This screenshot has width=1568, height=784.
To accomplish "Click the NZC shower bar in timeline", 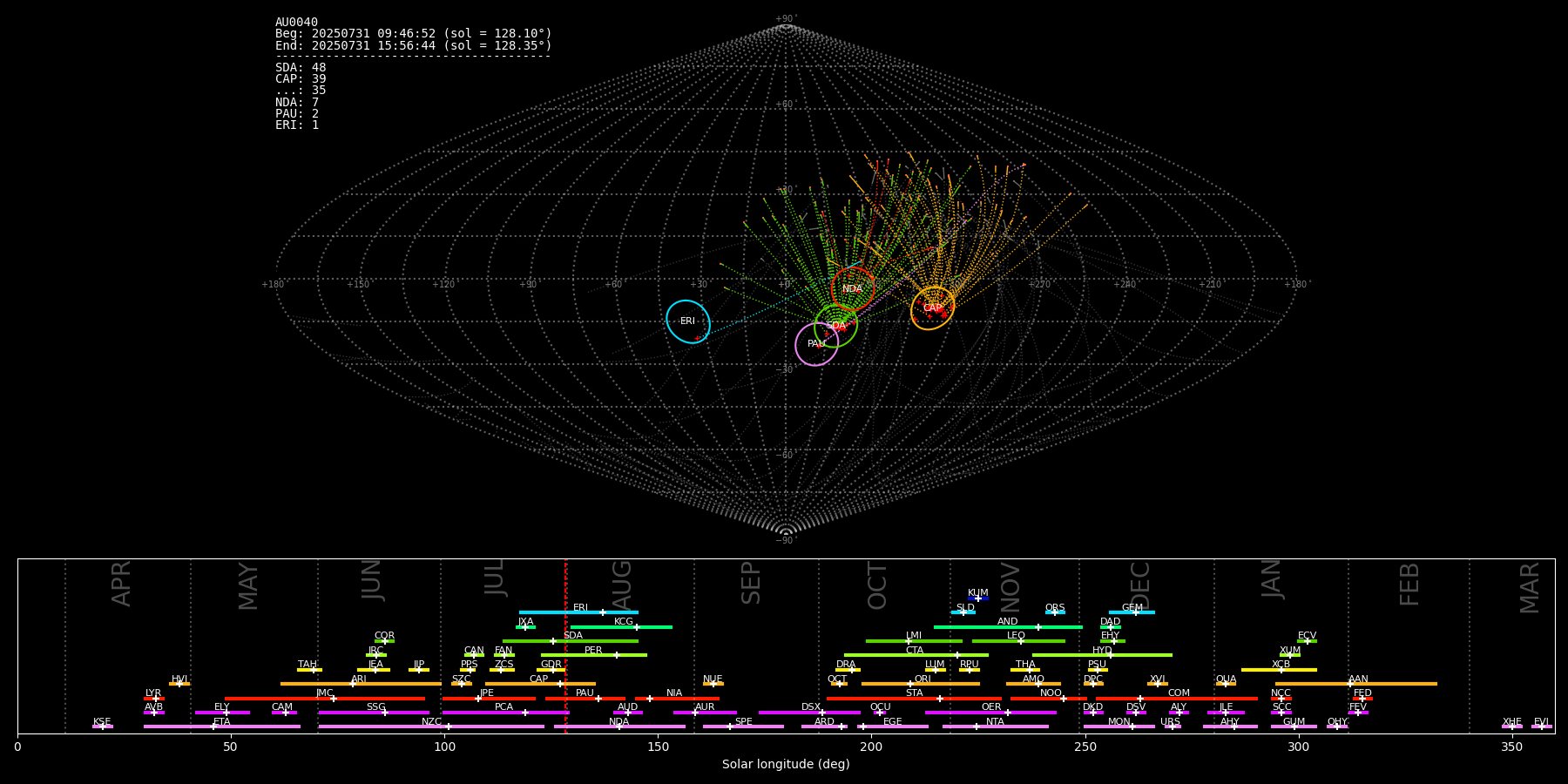I will [431, 727].
